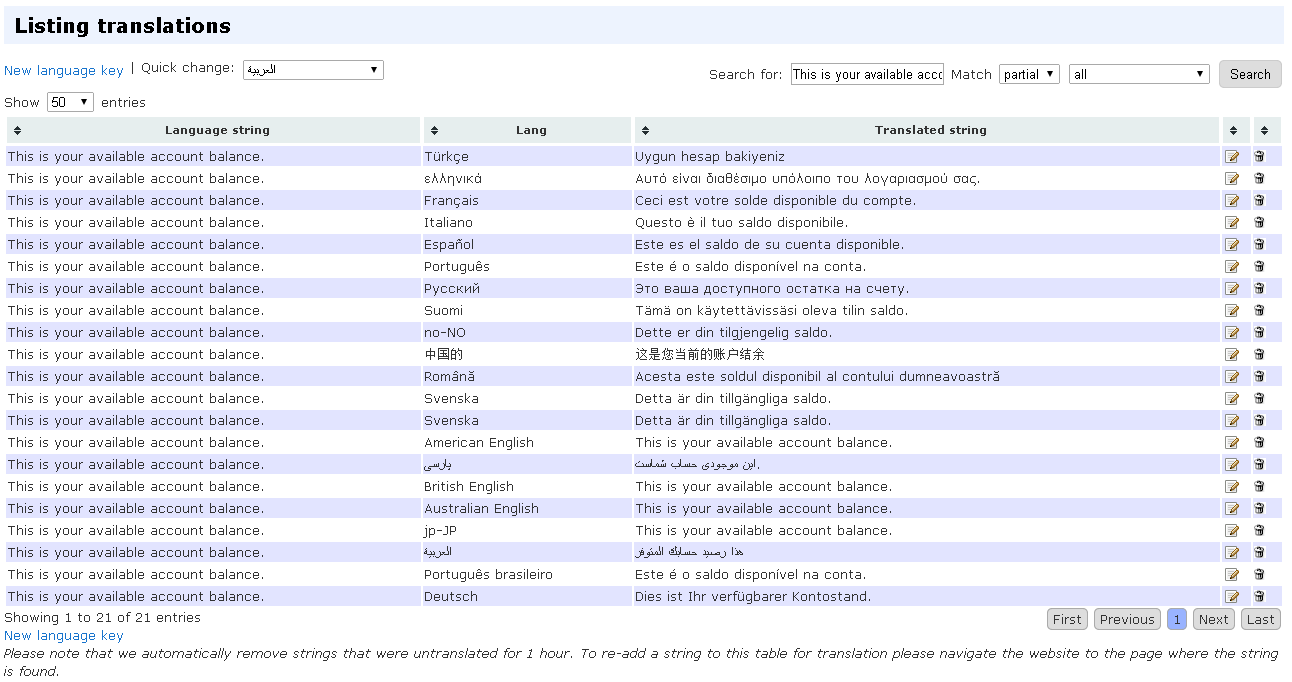
Task: Edit the Australian English translation
Action: click(x=1232, y=509)
